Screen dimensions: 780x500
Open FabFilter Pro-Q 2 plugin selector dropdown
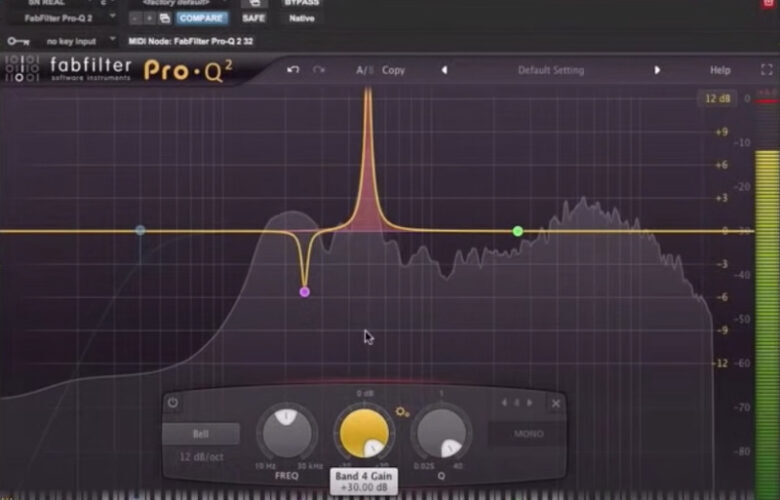(x=64, y=18)
